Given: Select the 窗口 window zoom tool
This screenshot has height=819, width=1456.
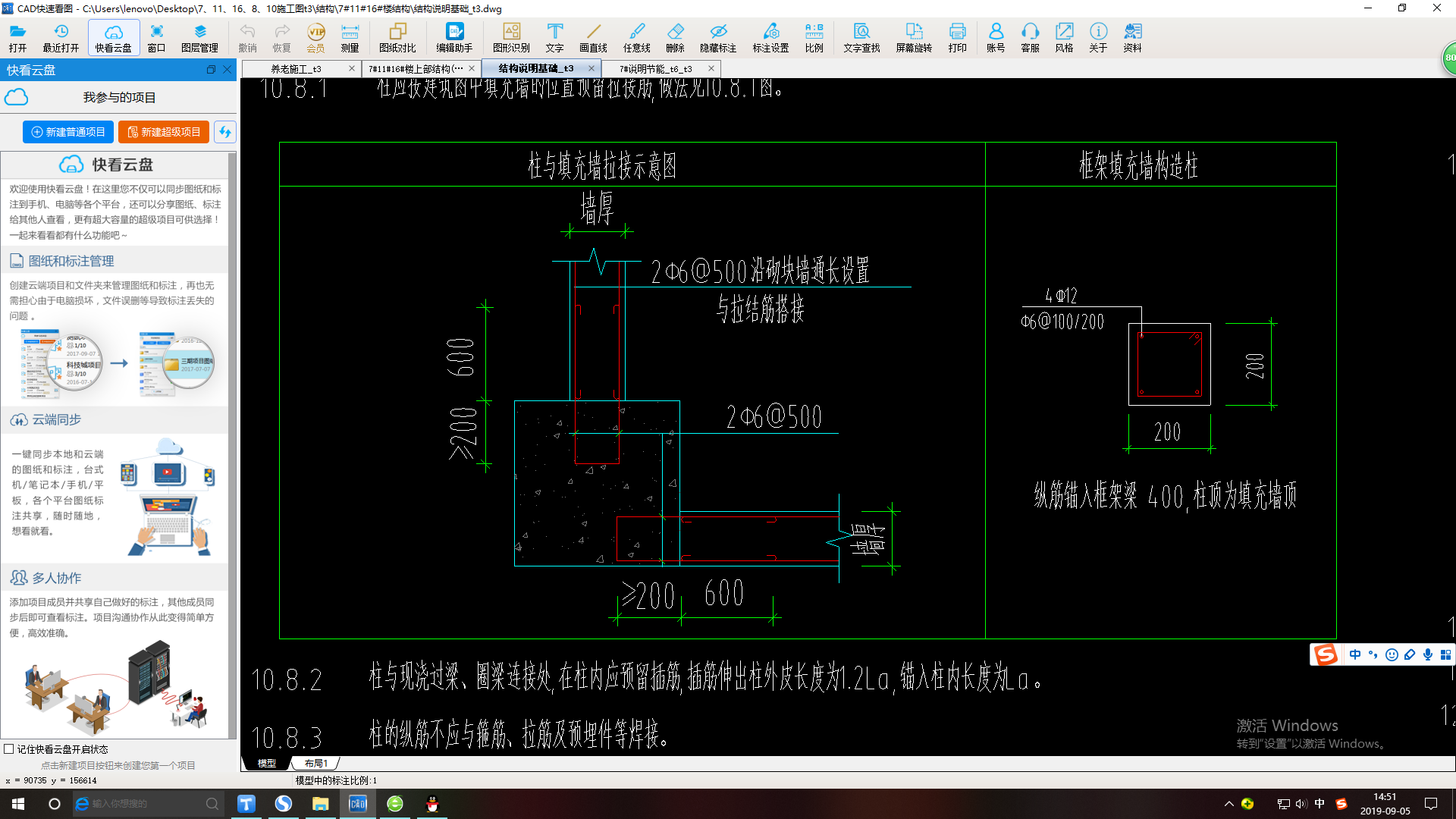Looking at the screenshot, I should (x=156, y=37).
